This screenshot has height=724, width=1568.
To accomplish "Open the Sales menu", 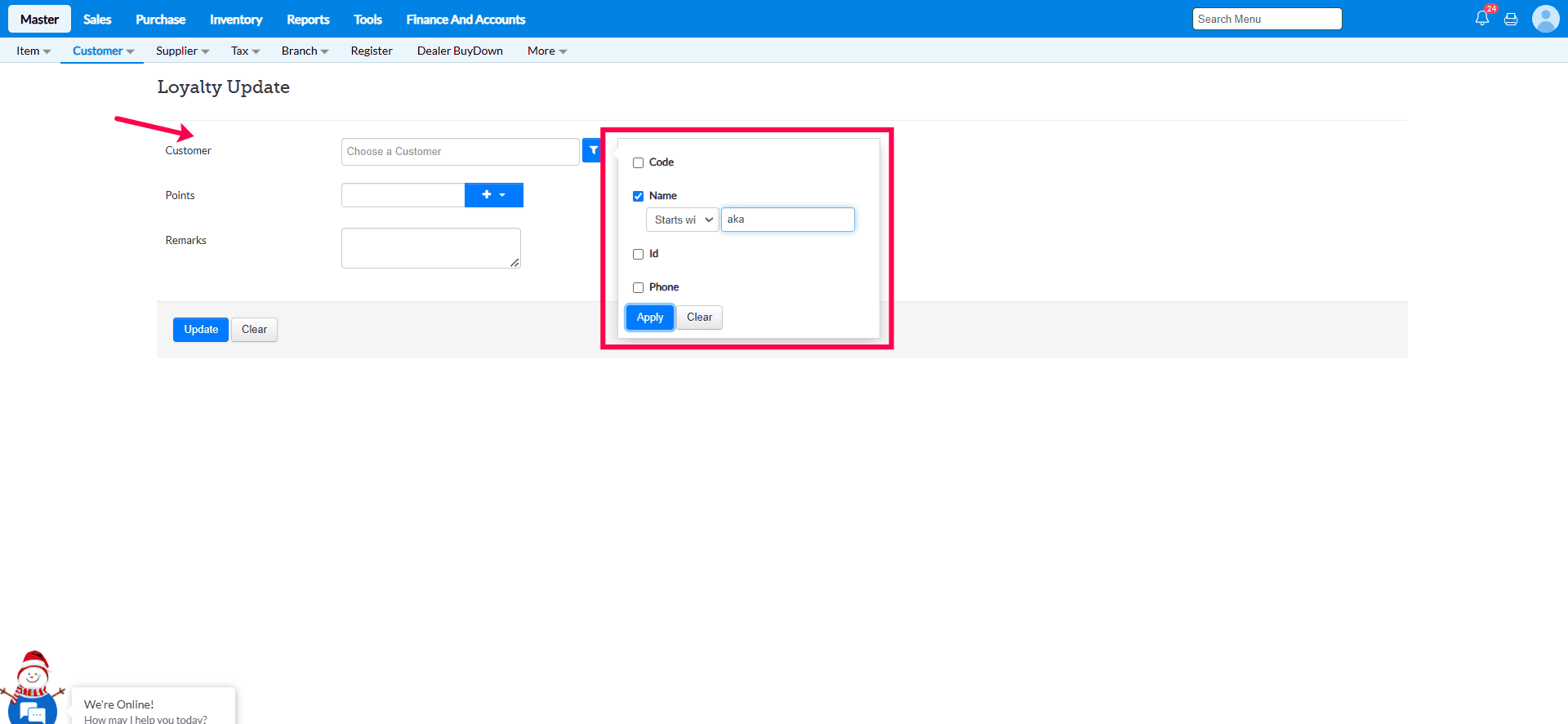I will click(97, 19).
